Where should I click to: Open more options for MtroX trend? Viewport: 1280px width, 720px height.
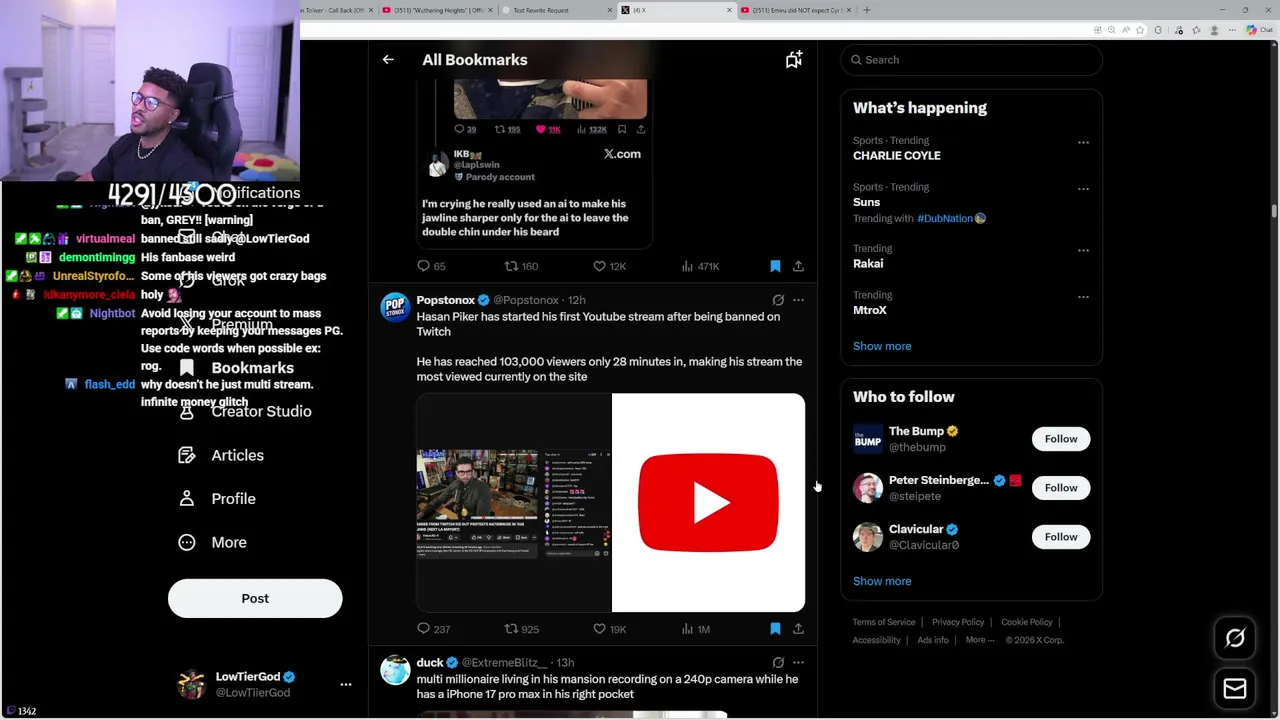(1083, 296)
